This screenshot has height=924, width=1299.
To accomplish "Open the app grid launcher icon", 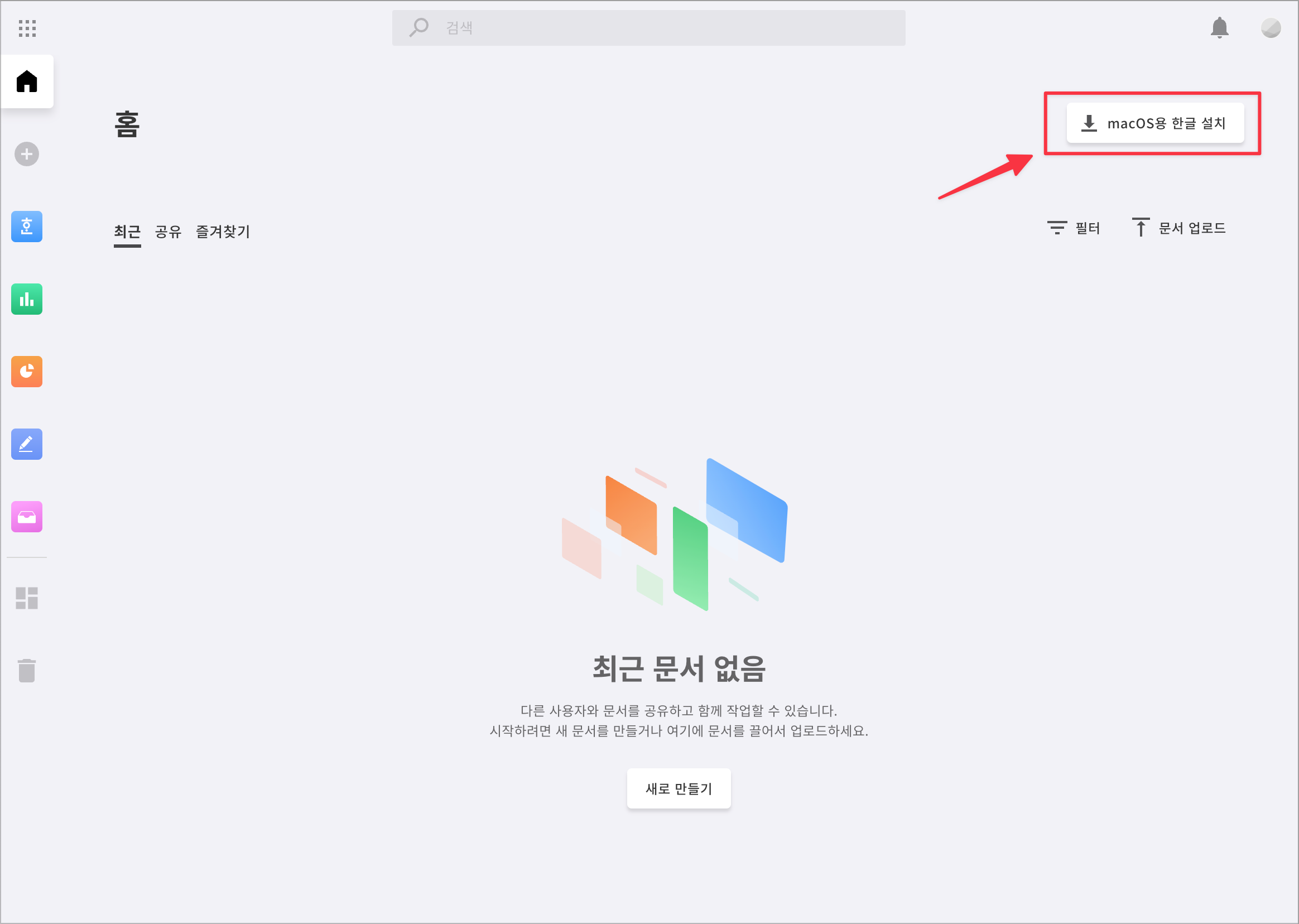I will tap(27, 28).
